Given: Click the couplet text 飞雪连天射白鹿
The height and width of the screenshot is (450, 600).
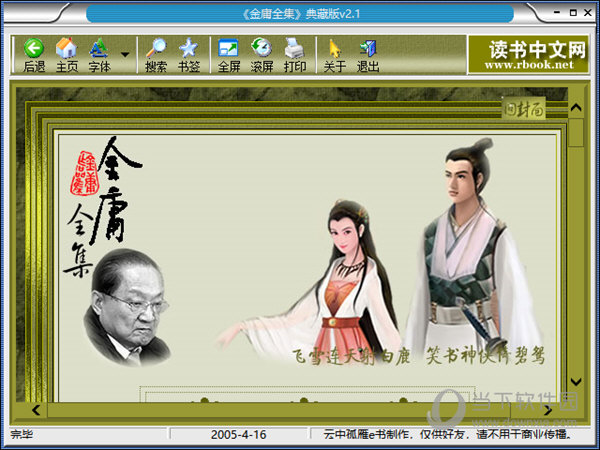Looking at the screenshot, I should (351, 356).
